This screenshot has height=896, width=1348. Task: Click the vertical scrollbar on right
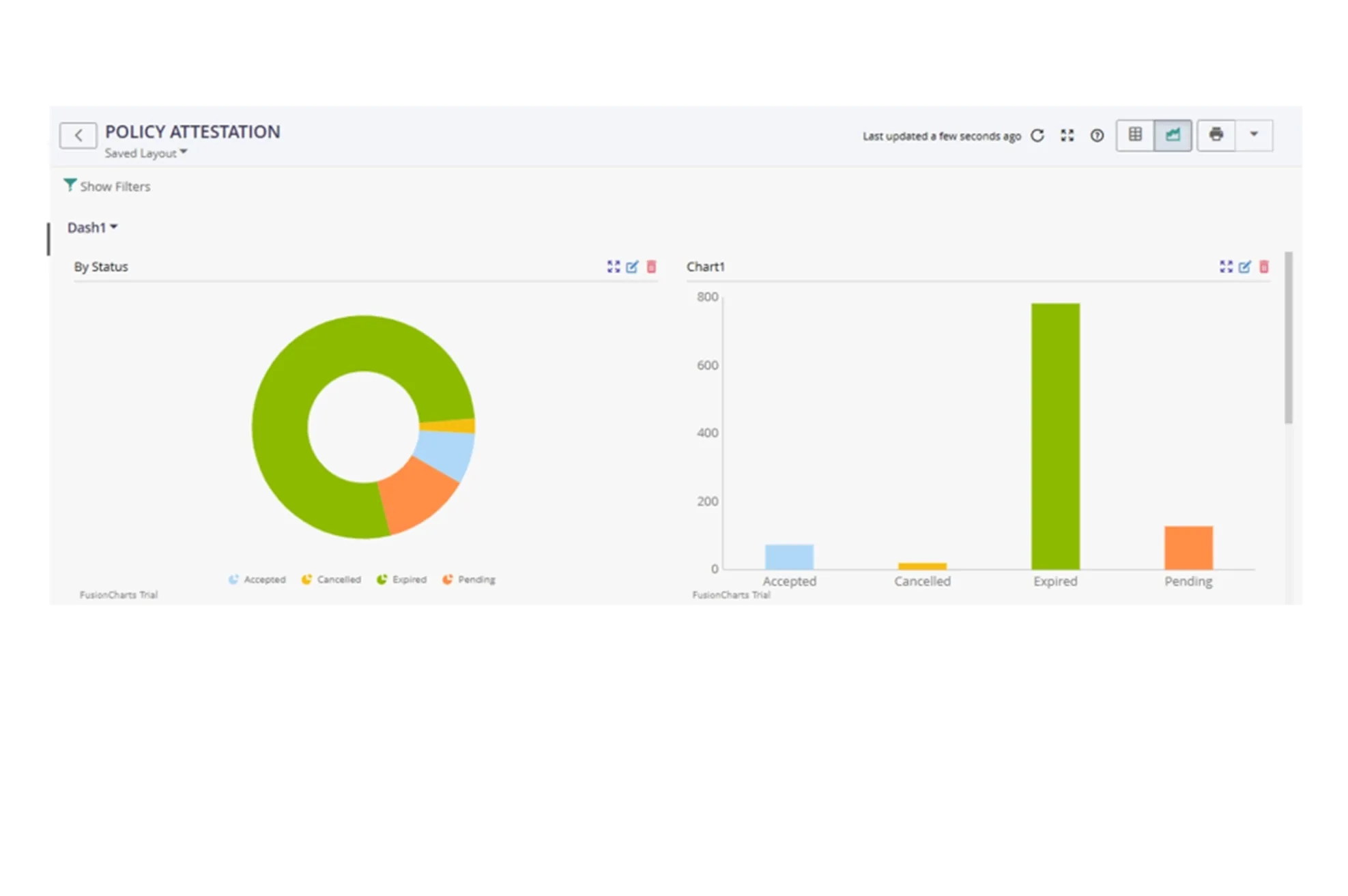tap(1289, 338)
